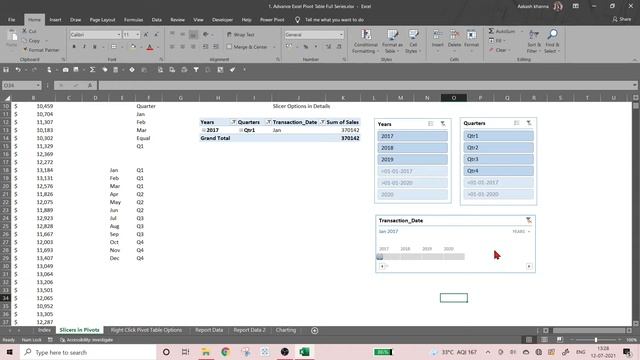Apply the red font color
This screenshot has height=360, width=640.
tap(150, 47)
